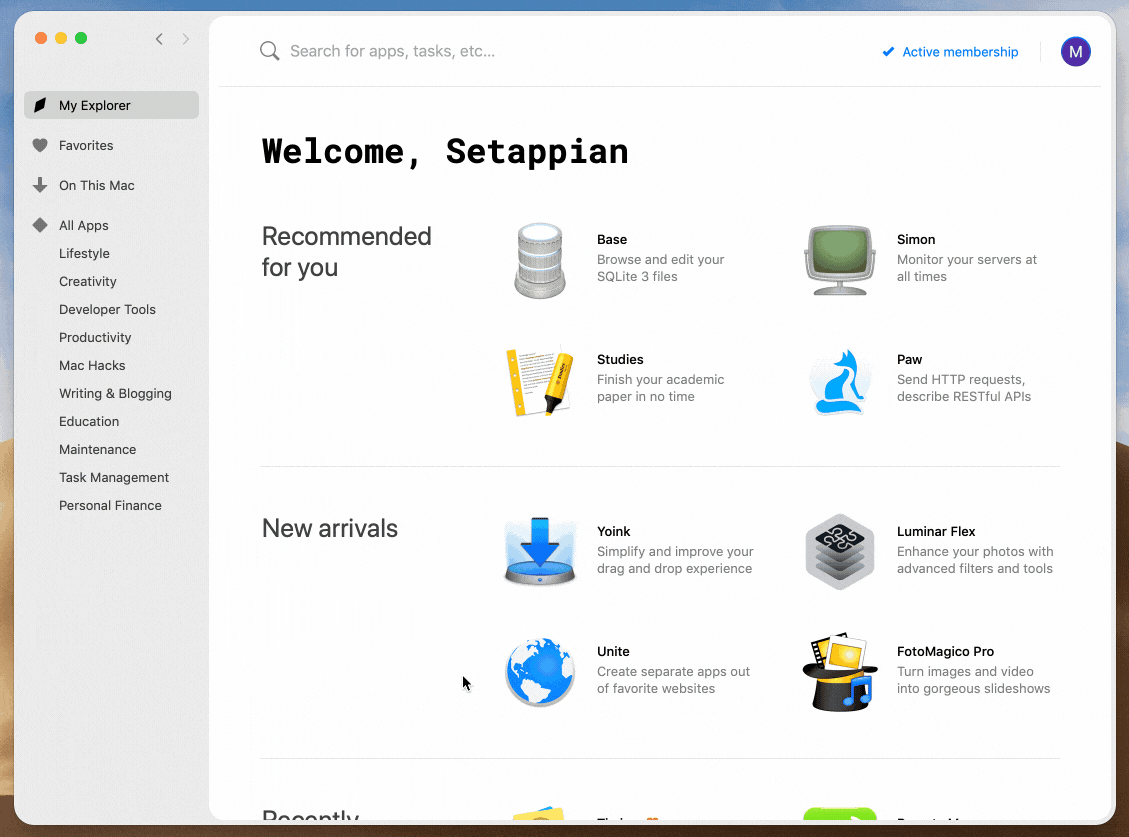This screenshot has width=1129, height=837.
Task: Click the search magnifier icon
Action: click(269, 51)
